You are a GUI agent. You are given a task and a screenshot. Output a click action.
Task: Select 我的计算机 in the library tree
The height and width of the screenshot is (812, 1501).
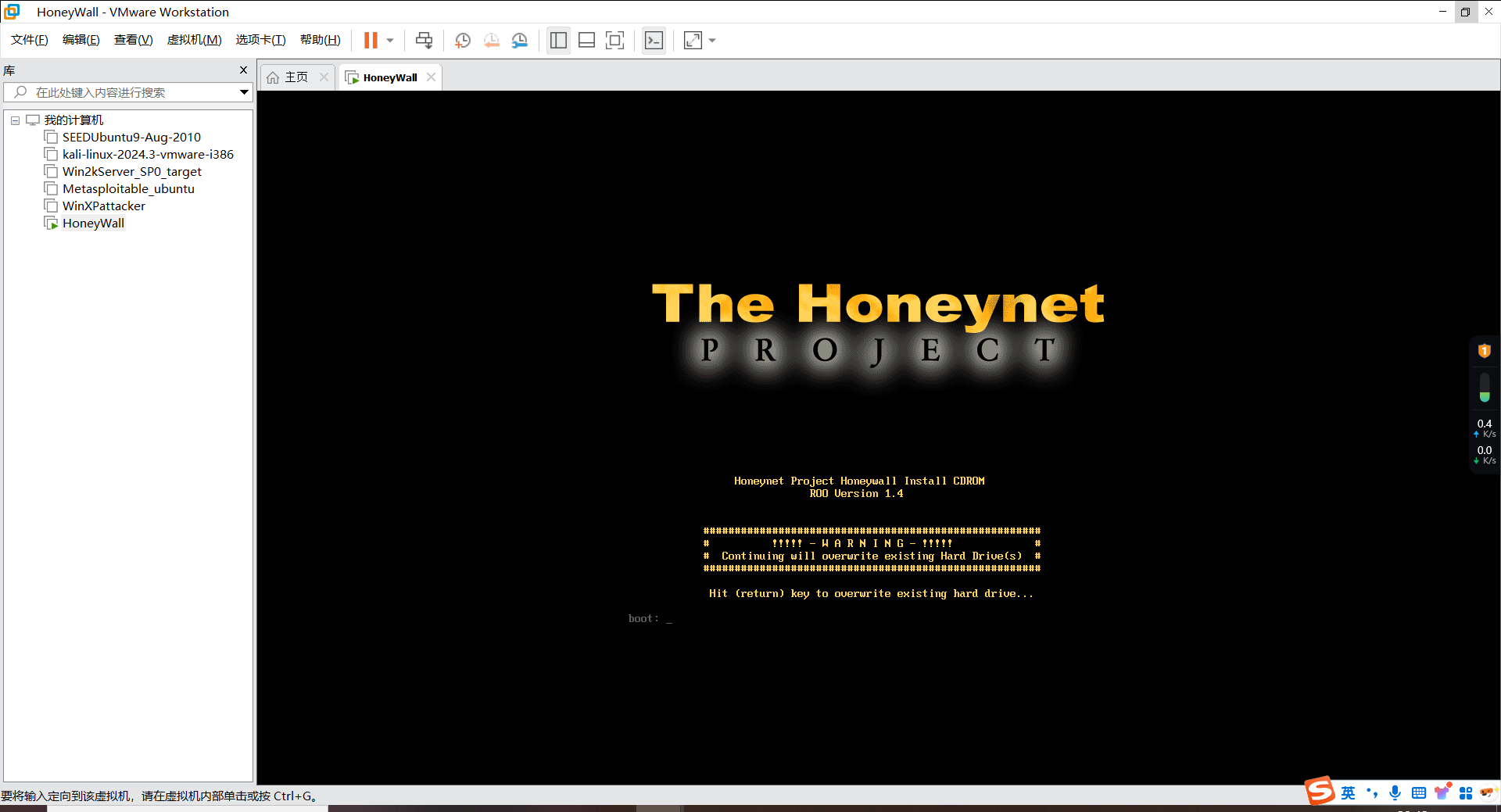[73, 120]
